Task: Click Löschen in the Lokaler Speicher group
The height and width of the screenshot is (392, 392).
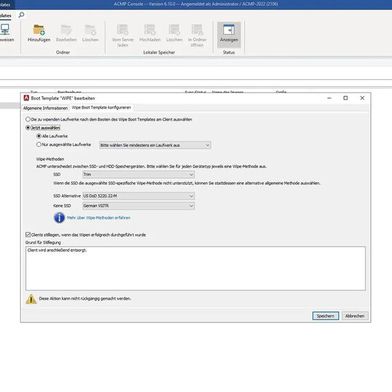Action: (174, 33)
